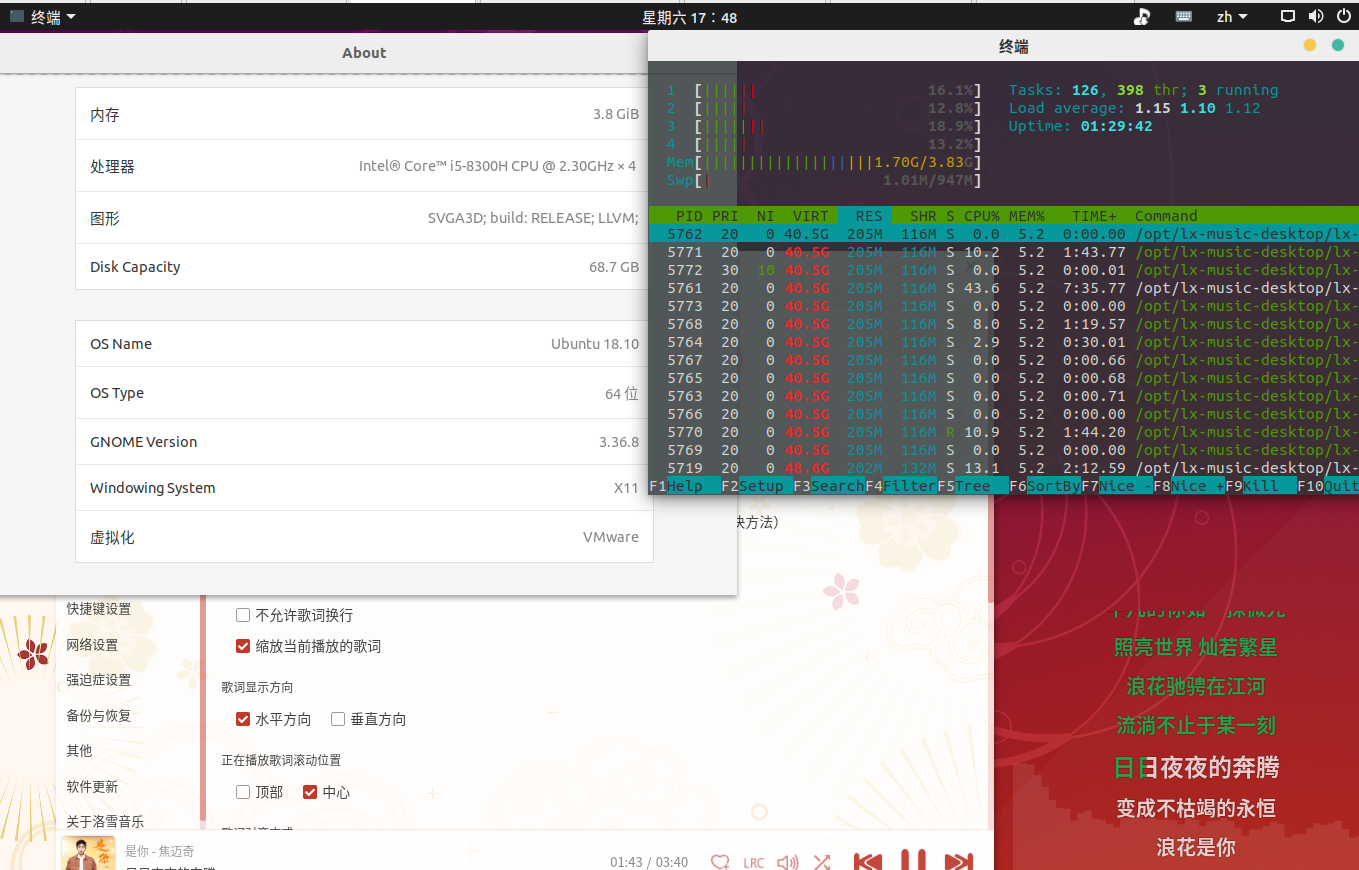Screen dimensions: 1359x870
Task: Select htop process row PID 5770
Action: [x=1004, y=432]
